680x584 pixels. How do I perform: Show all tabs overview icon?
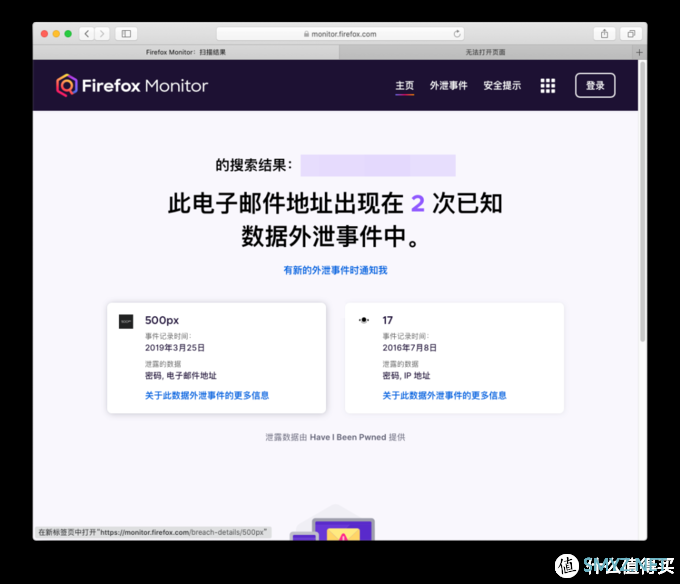pyautogui.click(x=631, y=33)
